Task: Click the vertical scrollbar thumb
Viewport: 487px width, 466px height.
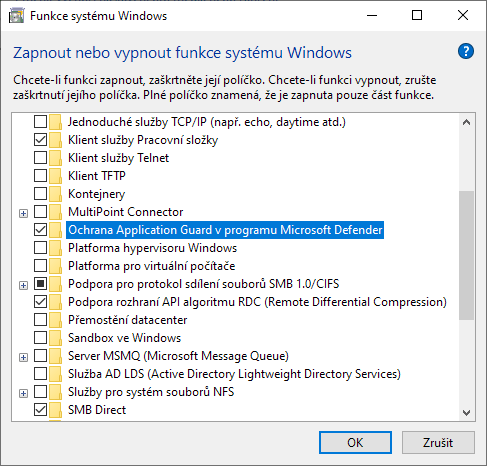Action: [x=466, y=255]
